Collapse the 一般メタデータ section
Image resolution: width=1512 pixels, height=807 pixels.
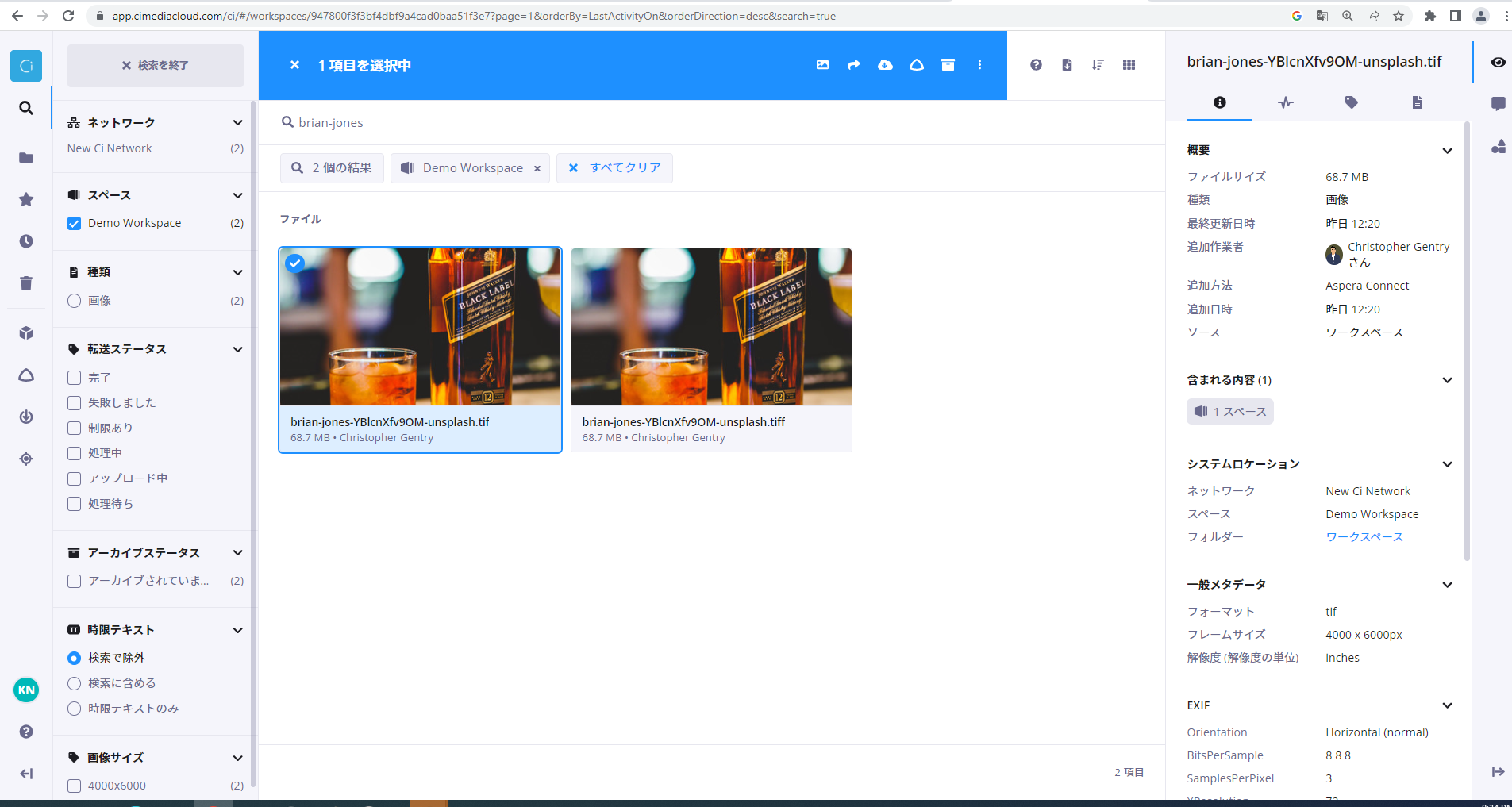tap(1447, 585)
